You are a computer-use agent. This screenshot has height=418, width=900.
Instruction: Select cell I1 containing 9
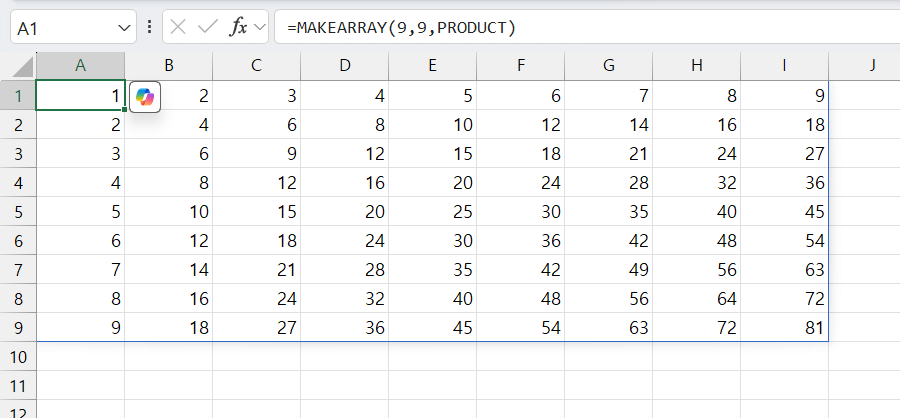tap(785, 95)
